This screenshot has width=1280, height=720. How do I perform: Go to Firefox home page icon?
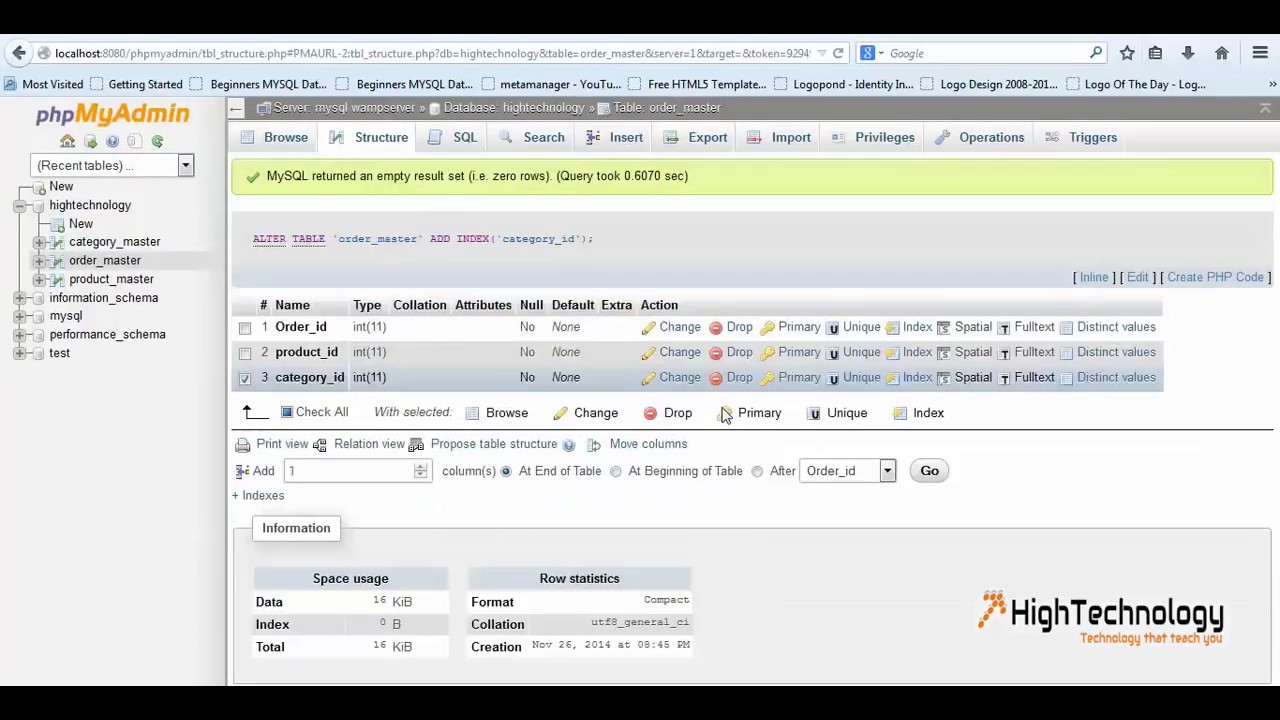coord(1221,53)
